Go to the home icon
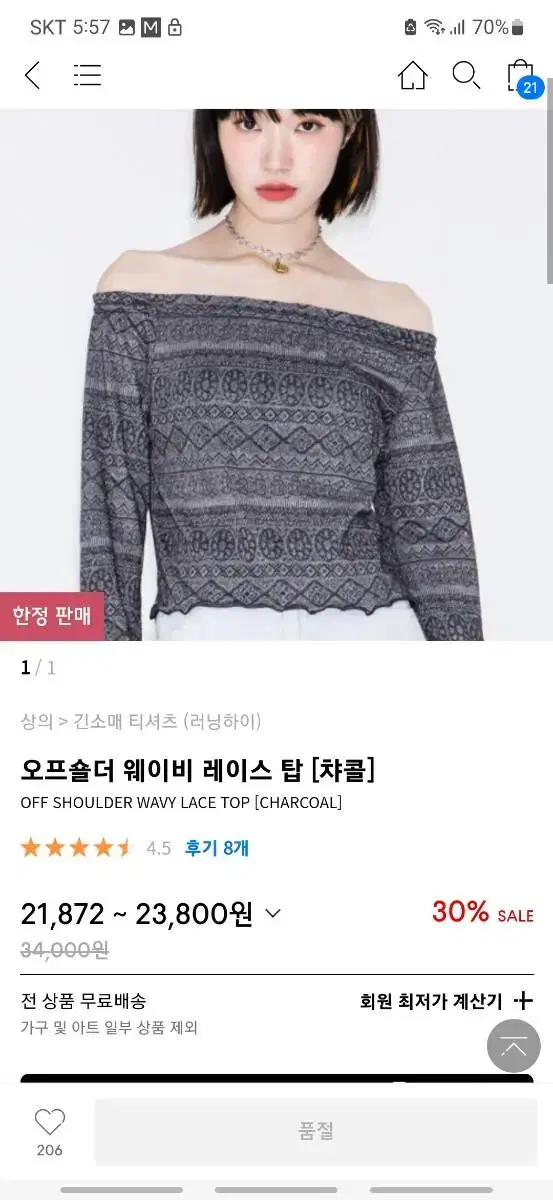Image resolution: width=553 pixels, height=1200 pixels. [413, 75]
